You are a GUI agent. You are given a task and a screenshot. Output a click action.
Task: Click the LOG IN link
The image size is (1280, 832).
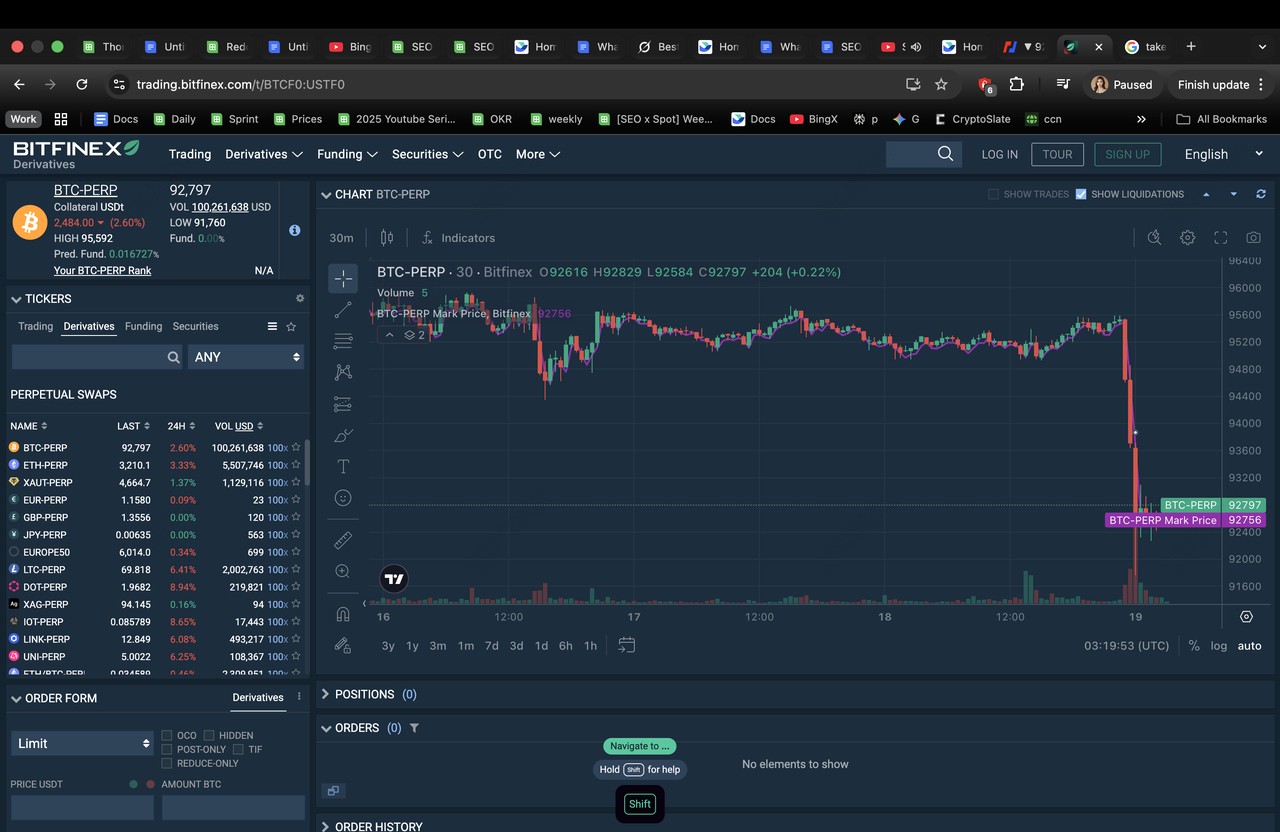999,154
